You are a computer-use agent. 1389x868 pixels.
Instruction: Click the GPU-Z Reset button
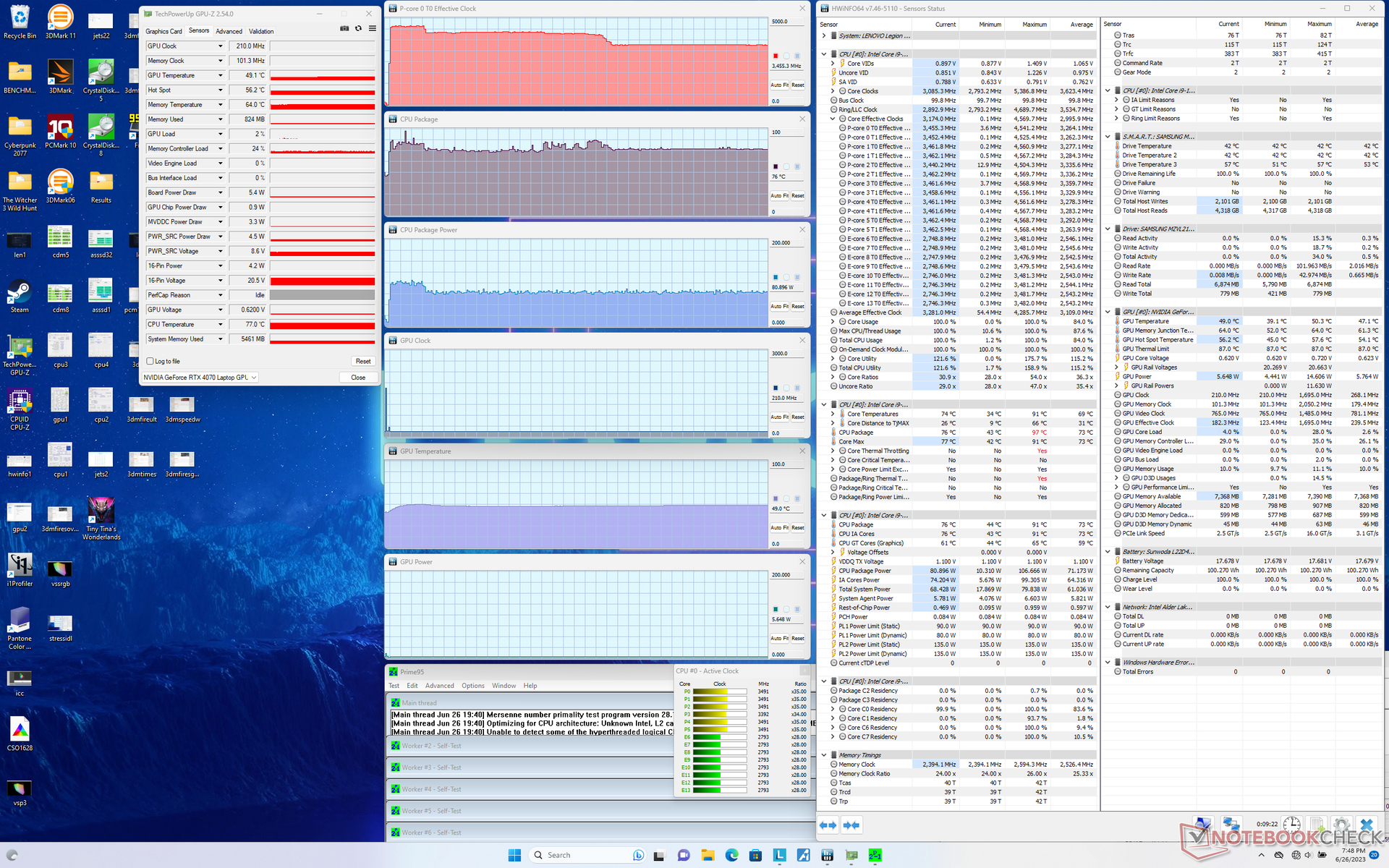[362, 361]
